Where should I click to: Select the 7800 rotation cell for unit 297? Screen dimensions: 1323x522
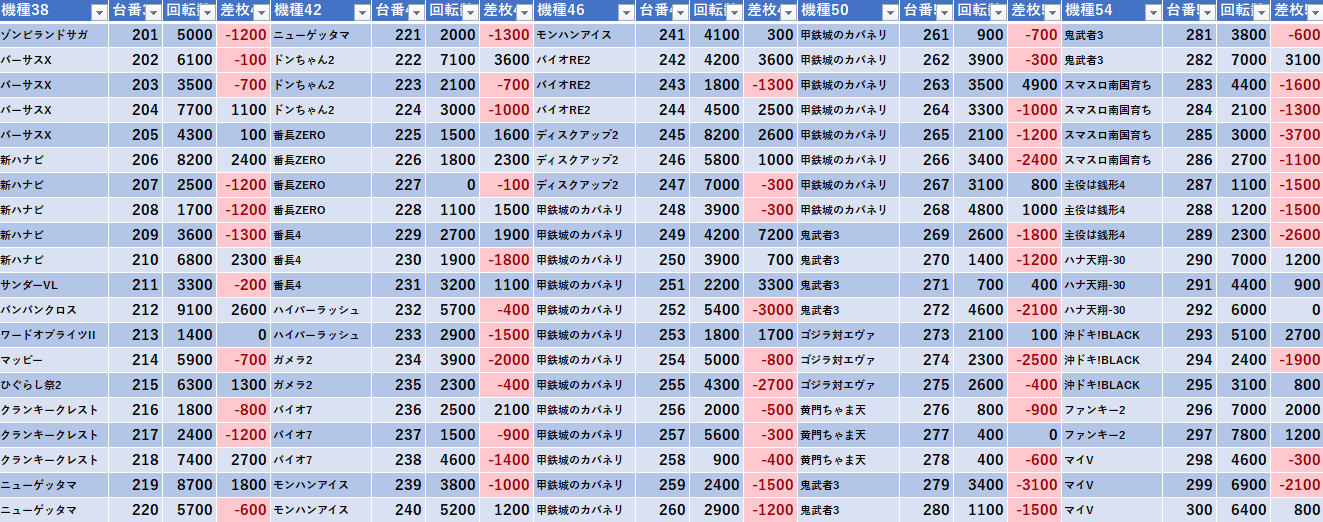click(x=1245, y=435)
